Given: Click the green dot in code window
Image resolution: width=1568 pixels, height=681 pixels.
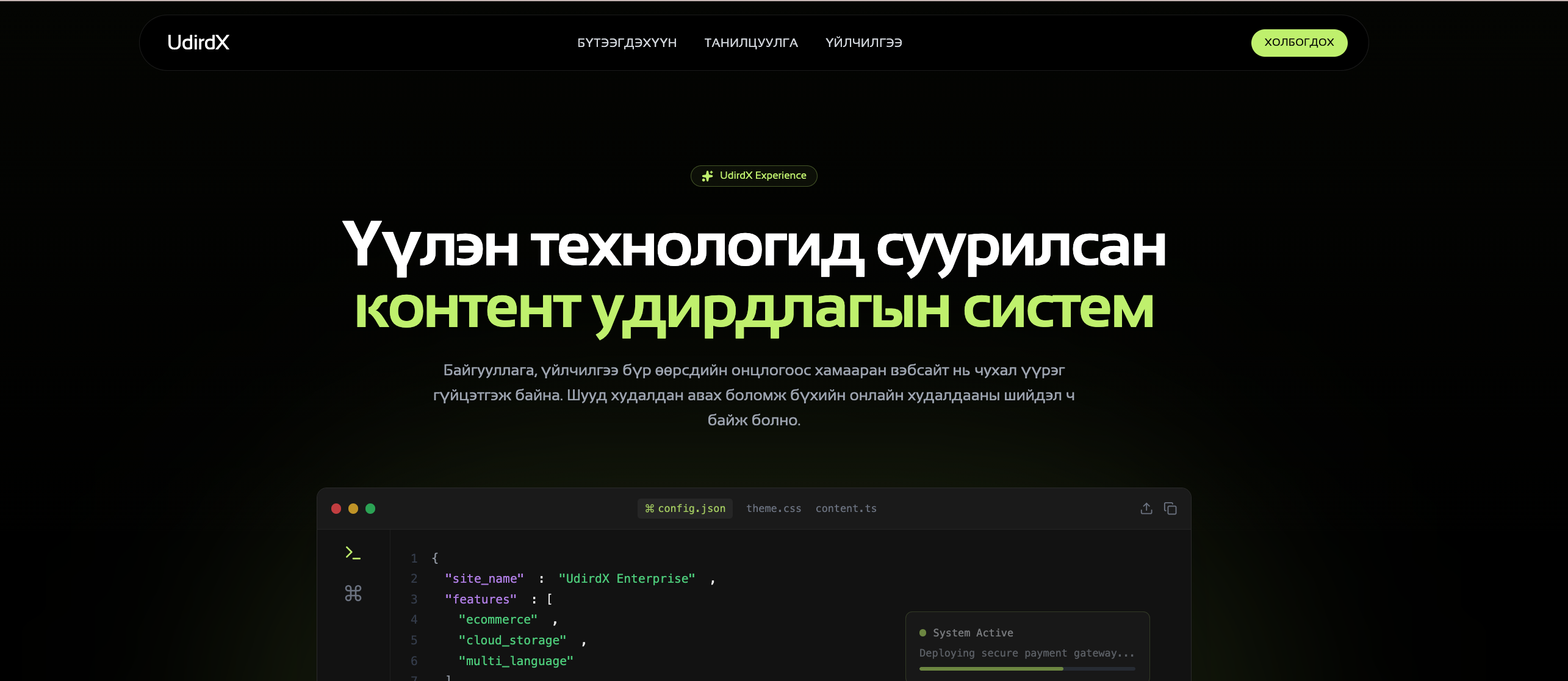Looking at the screenshot, I should click(370, 508).
